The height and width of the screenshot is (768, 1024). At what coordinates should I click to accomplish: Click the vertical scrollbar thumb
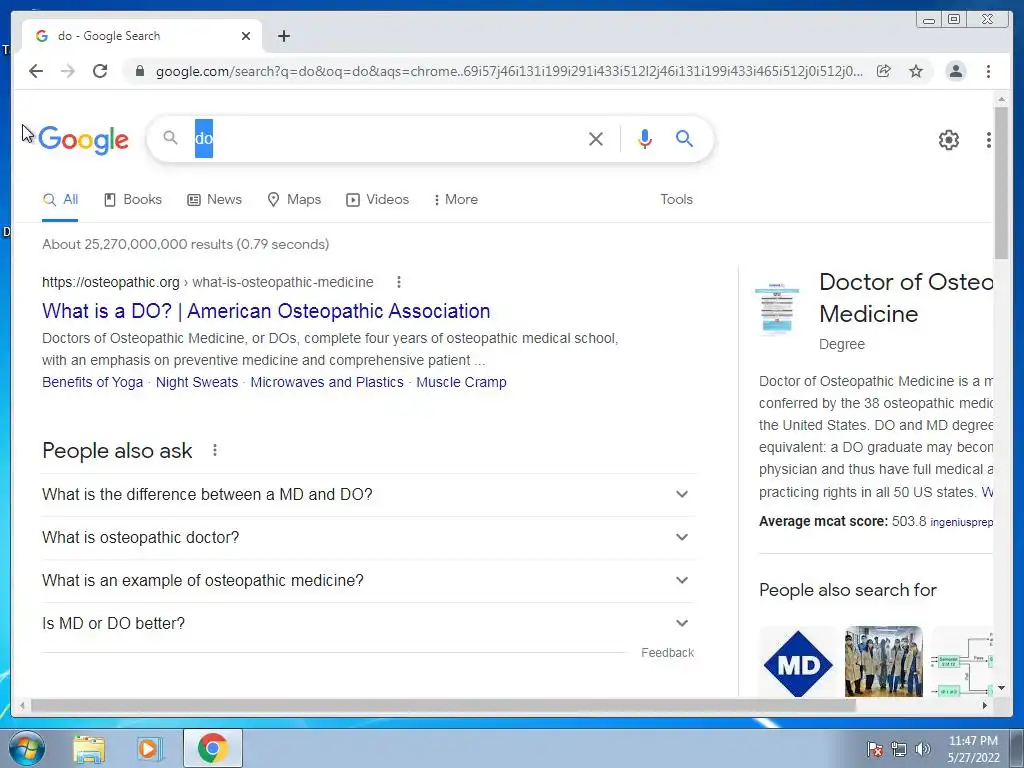[1001, 183]
